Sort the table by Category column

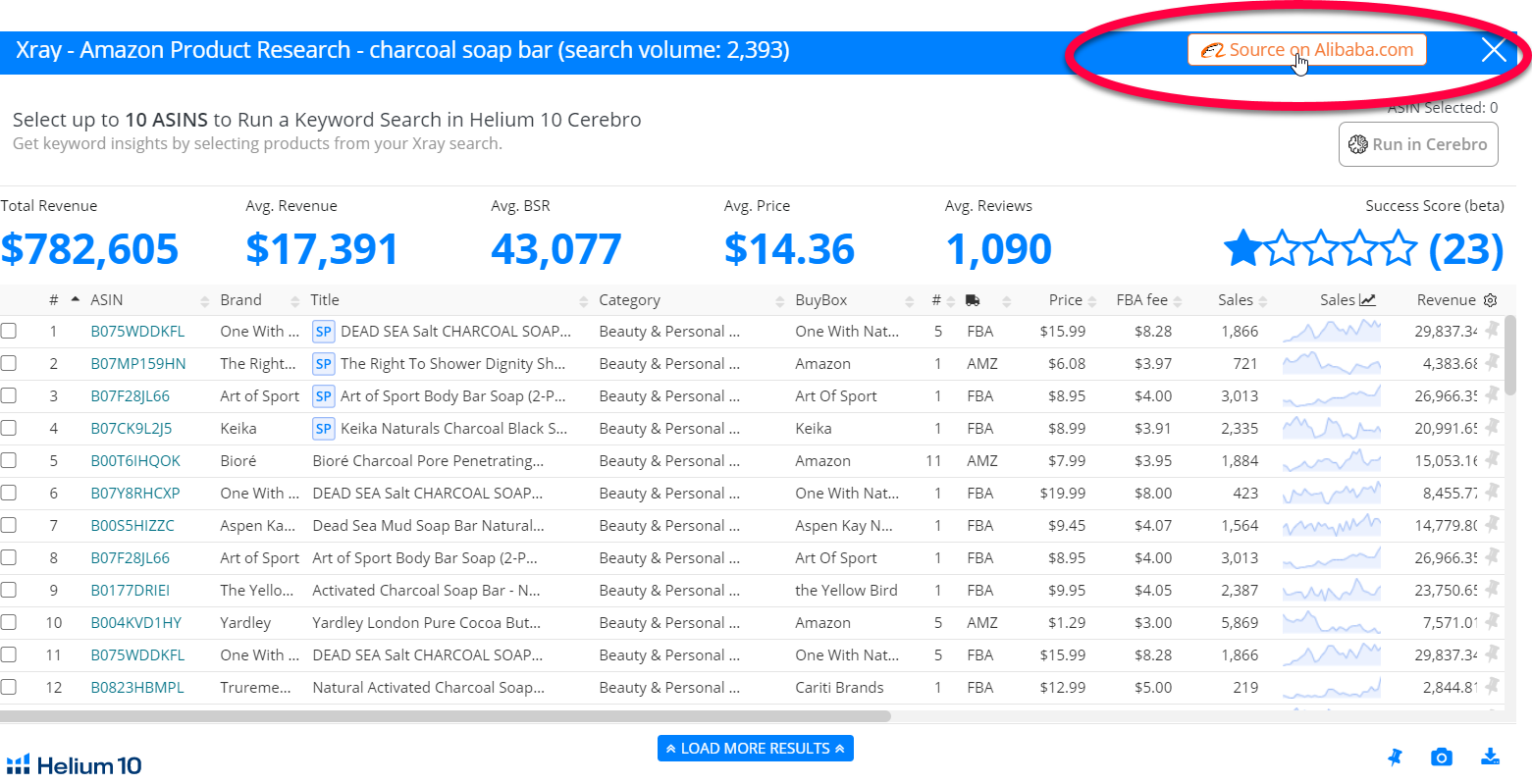(629, 300)
